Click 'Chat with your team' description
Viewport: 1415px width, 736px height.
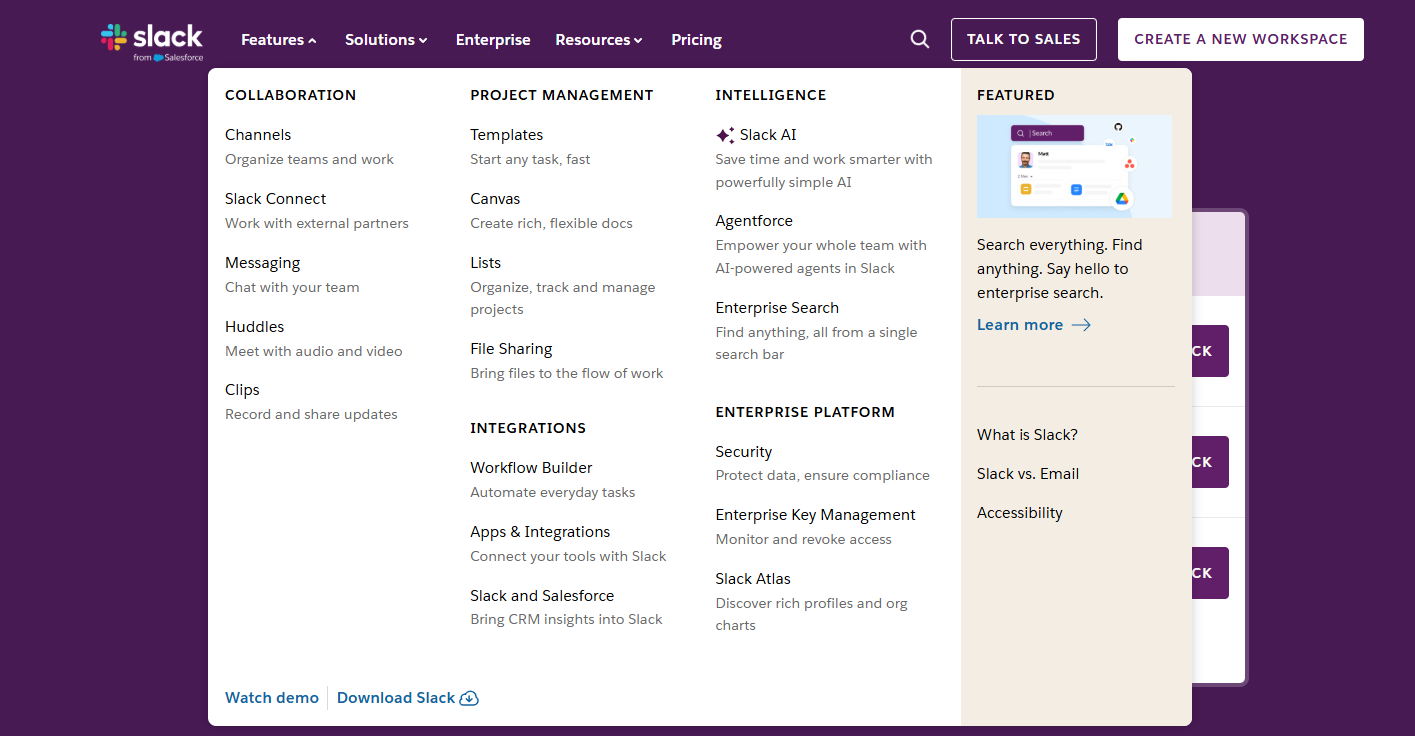pyautogui.click(x=292, y=288)
